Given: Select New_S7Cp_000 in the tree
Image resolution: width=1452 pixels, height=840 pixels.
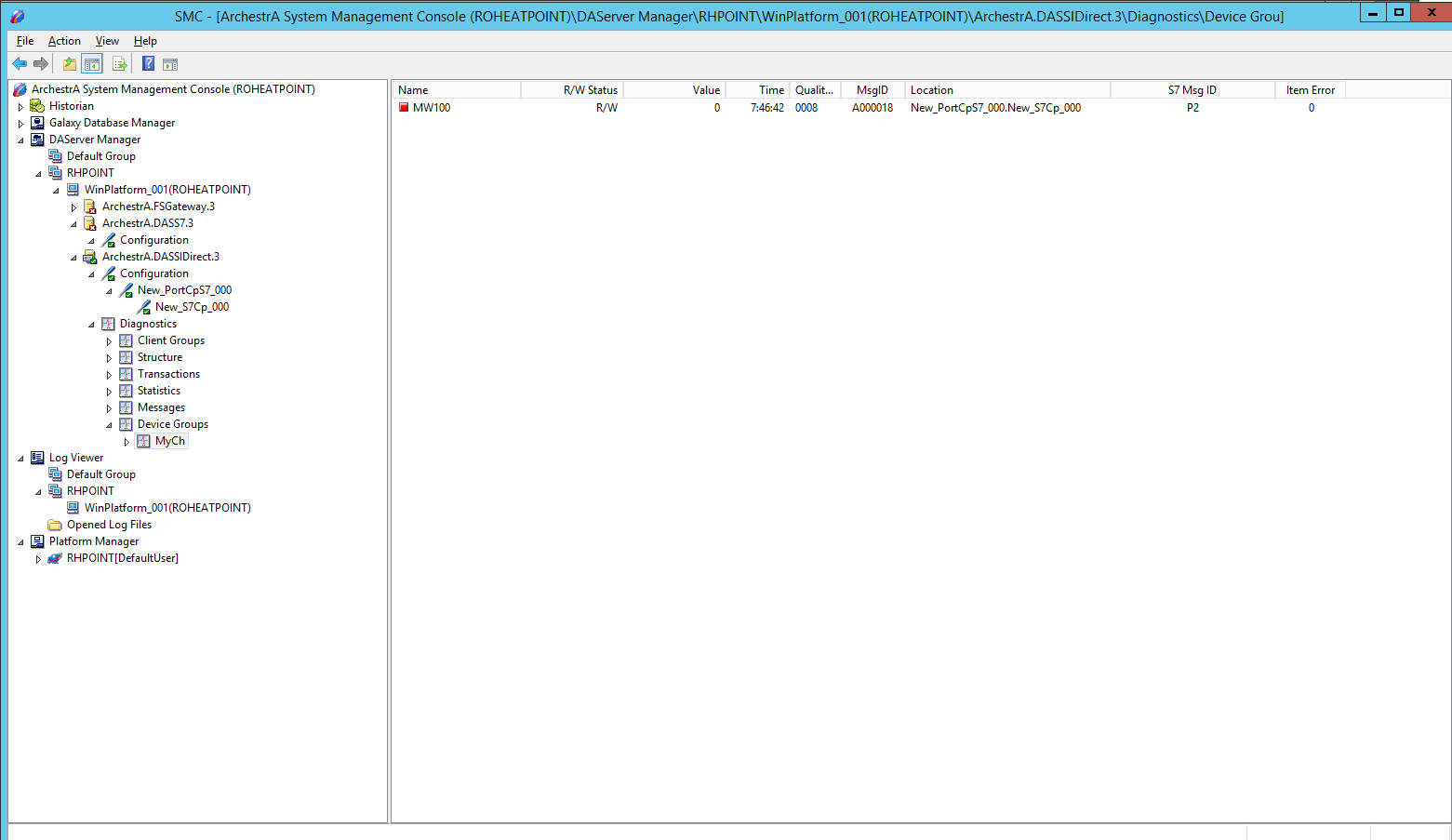Looking at the screenshot, I should [192, 307].
